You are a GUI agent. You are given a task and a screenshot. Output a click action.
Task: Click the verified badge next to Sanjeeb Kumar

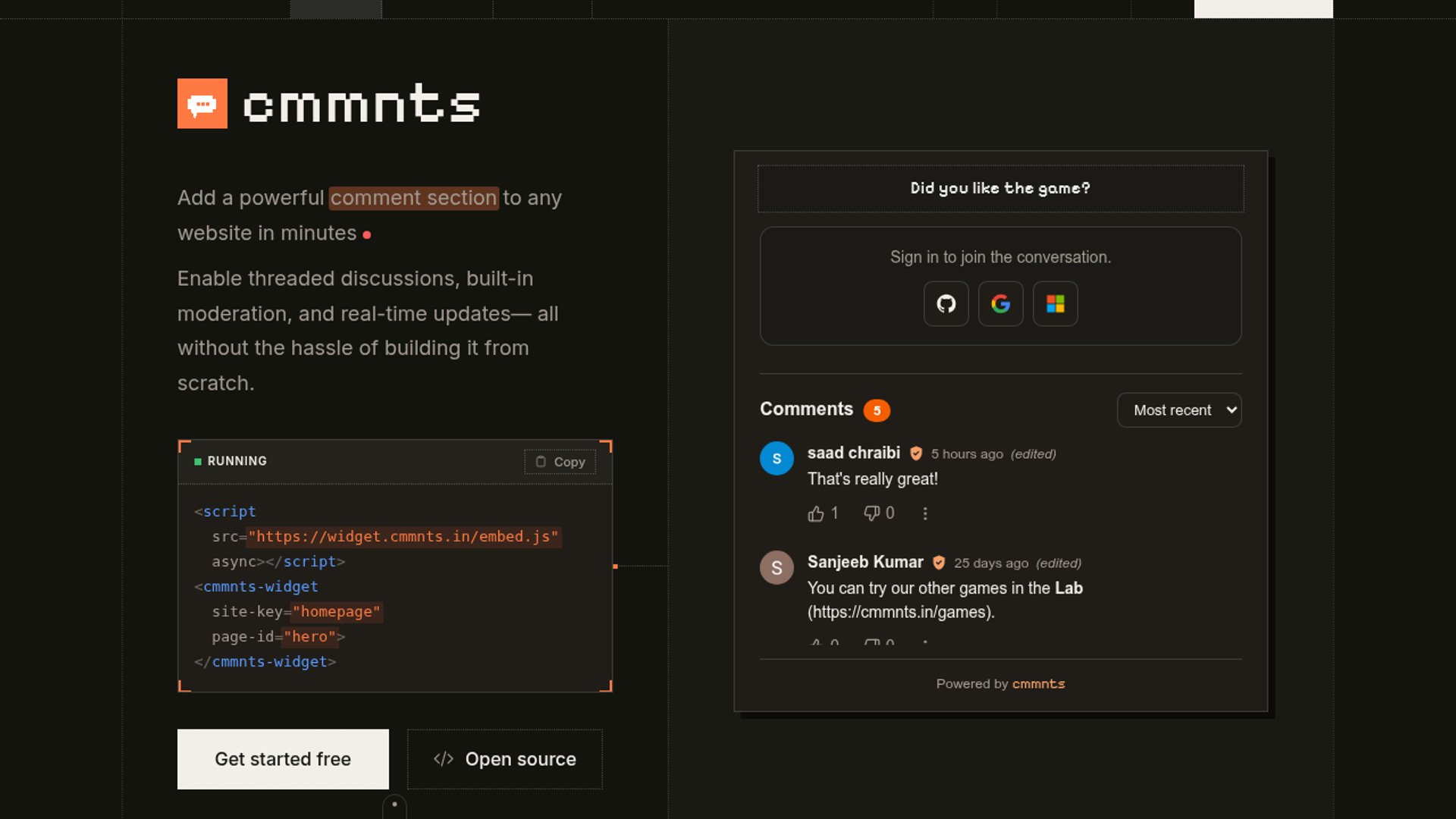tap(939, 563)
